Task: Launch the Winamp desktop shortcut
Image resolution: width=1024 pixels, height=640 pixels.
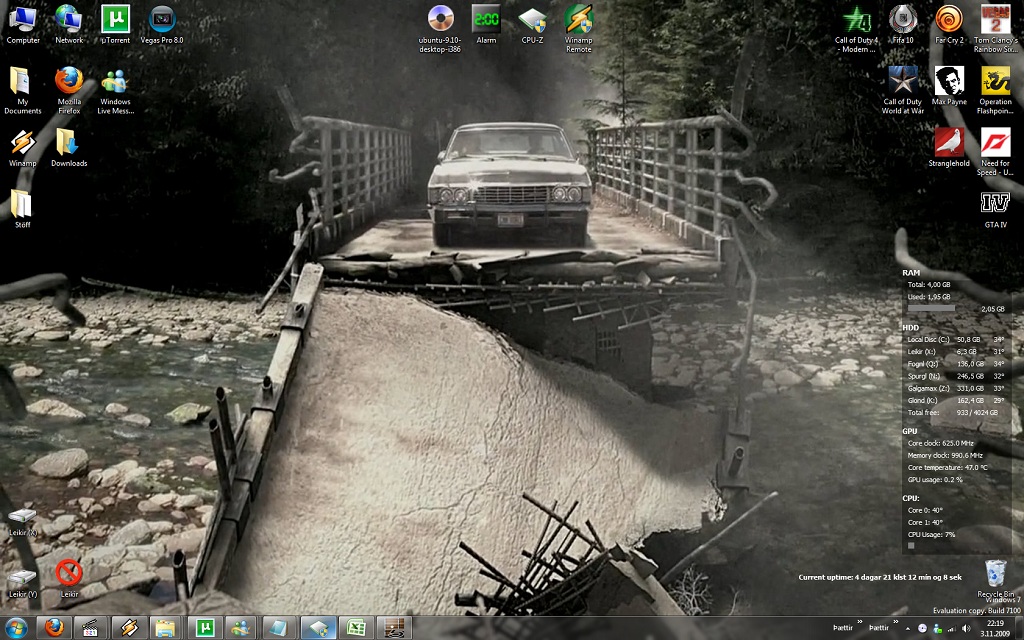Action: point(23,148)
